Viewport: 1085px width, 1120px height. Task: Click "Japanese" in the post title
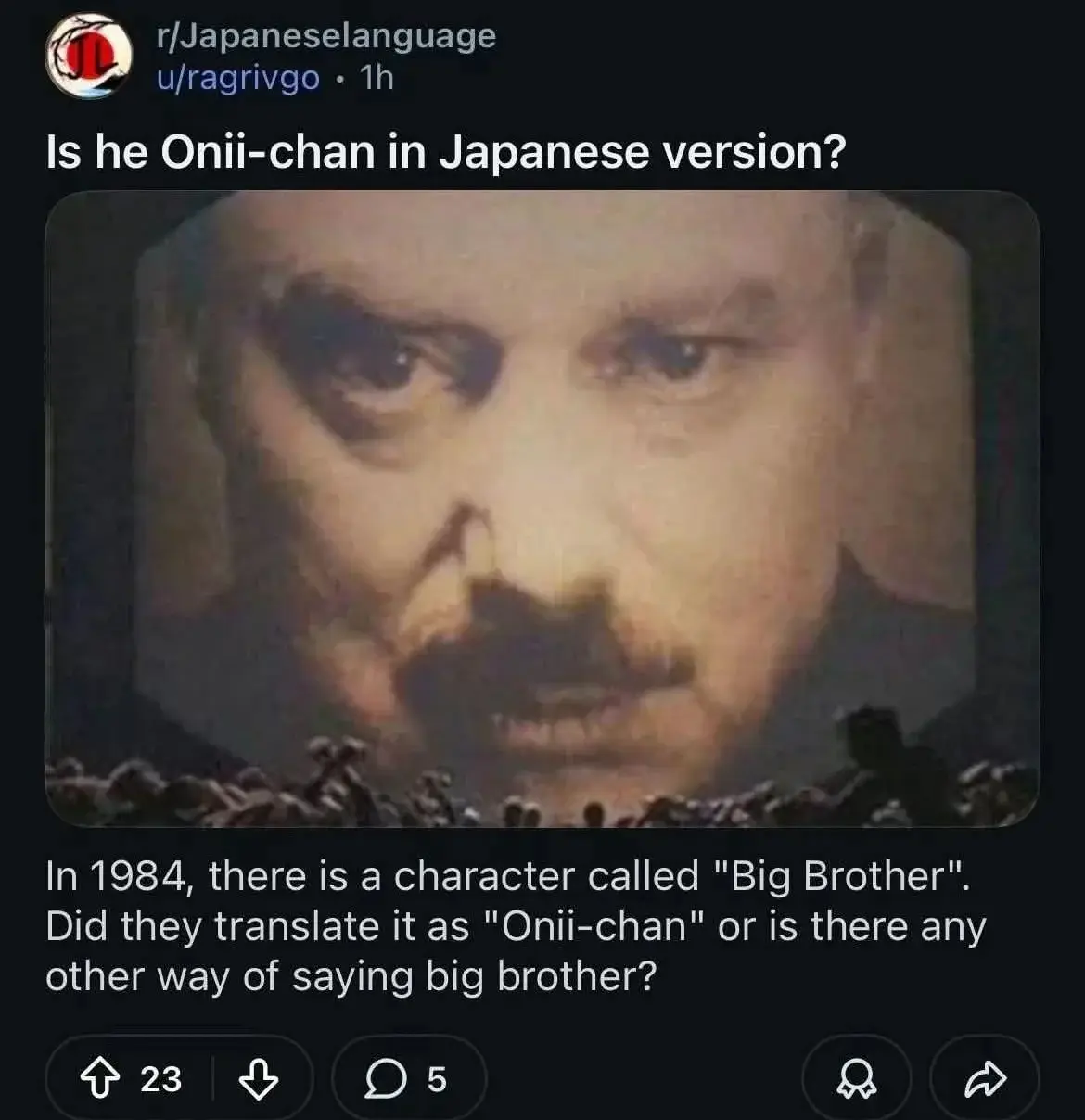[543, 152]
